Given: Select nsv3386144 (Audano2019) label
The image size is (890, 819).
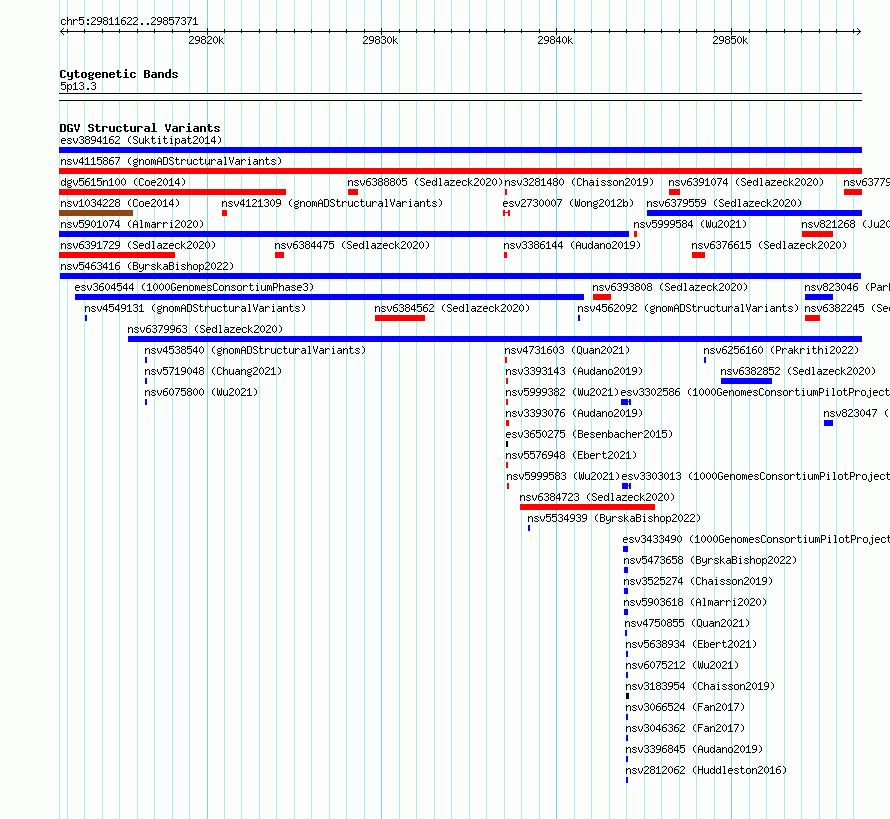Looking at the screenshot, I should (572, 245).
